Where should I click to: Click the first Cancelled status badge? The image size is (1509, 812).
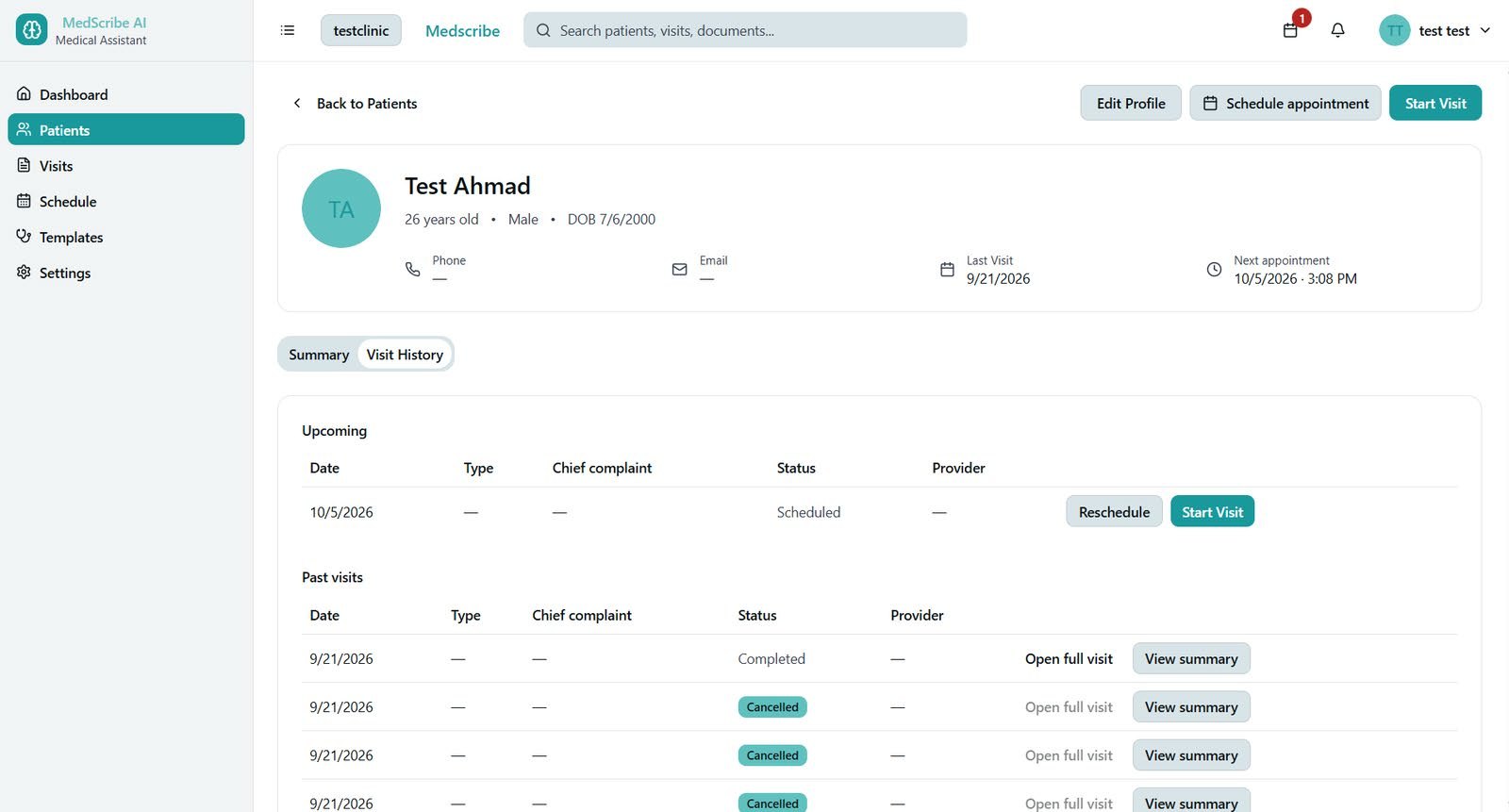coord(772,706)
